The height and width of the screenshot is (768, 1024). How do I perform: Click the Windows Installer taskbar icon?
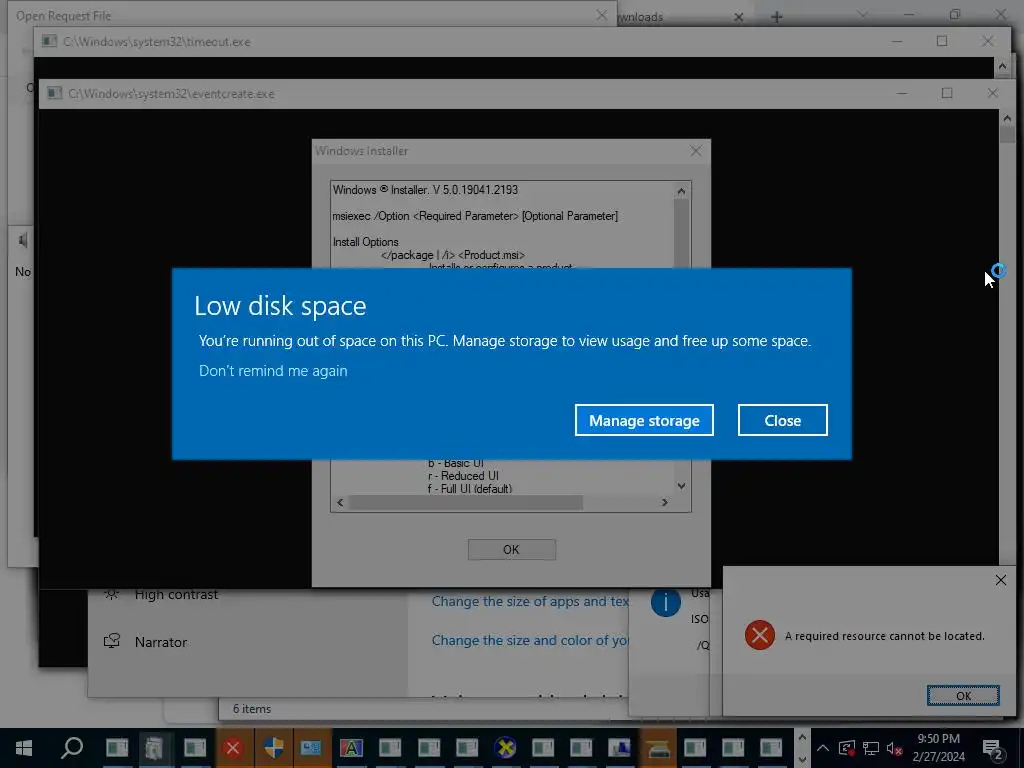(619, 748)
